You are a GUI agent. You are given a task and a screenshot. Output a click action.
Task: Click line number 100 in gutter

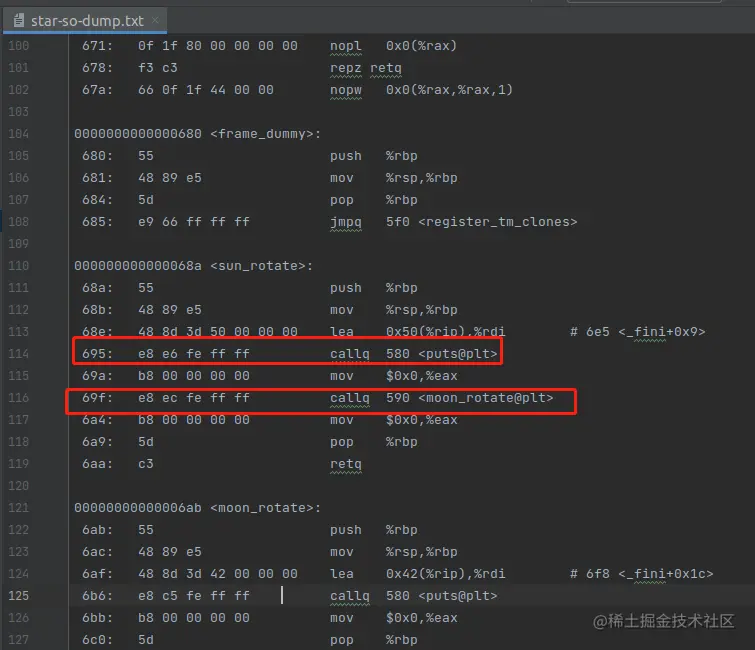pyautogui.click(x=19, y=46)
